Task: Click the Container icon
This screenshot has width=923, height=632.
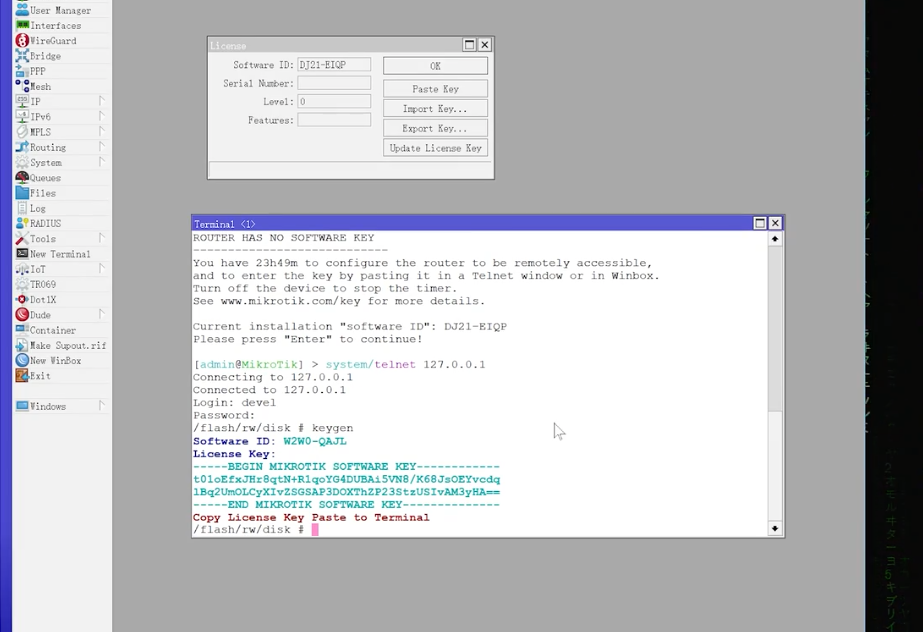Action: (22, 330)
